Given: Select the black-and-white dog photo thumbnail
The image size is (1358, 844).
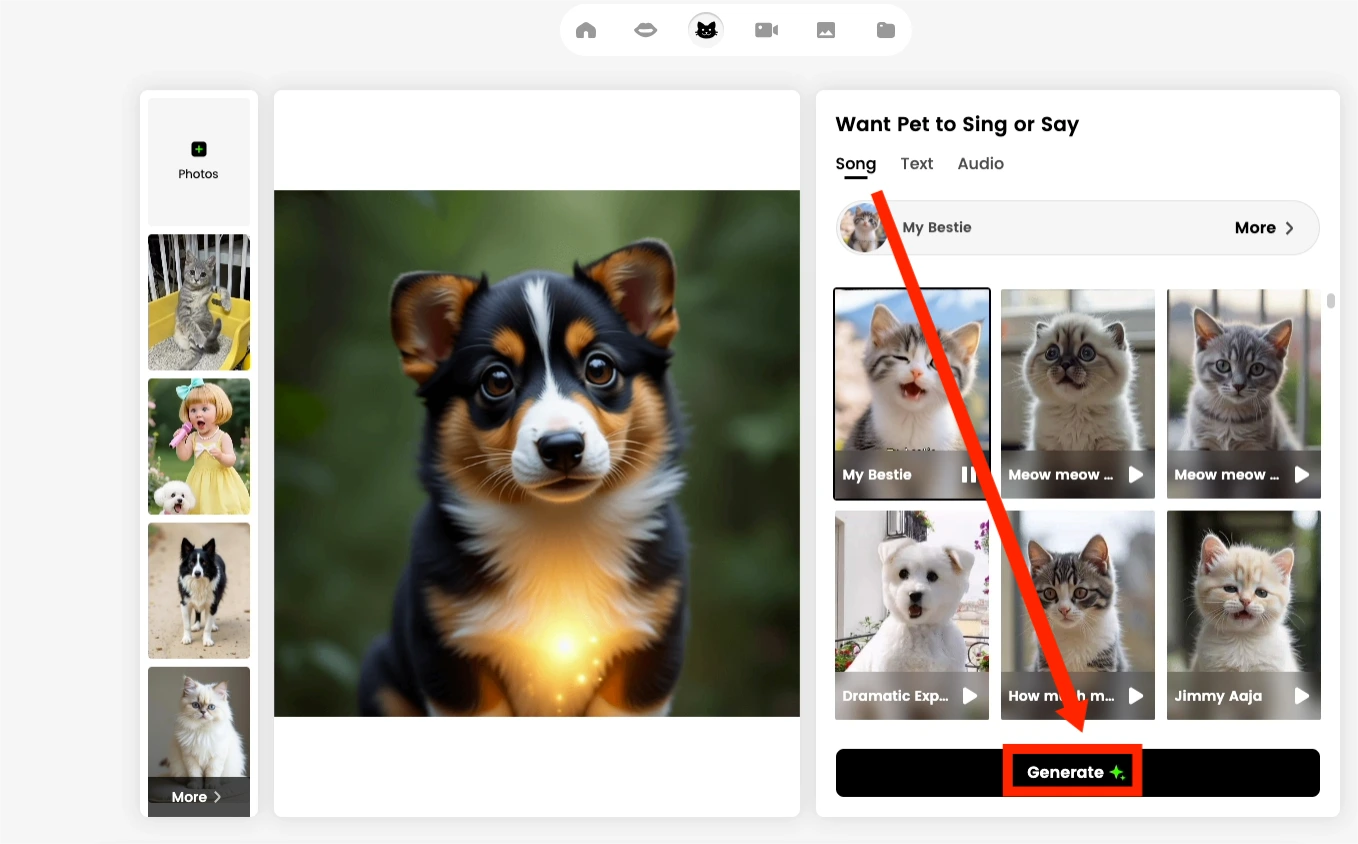Looking at the screenshot, I should coord(198,590).
